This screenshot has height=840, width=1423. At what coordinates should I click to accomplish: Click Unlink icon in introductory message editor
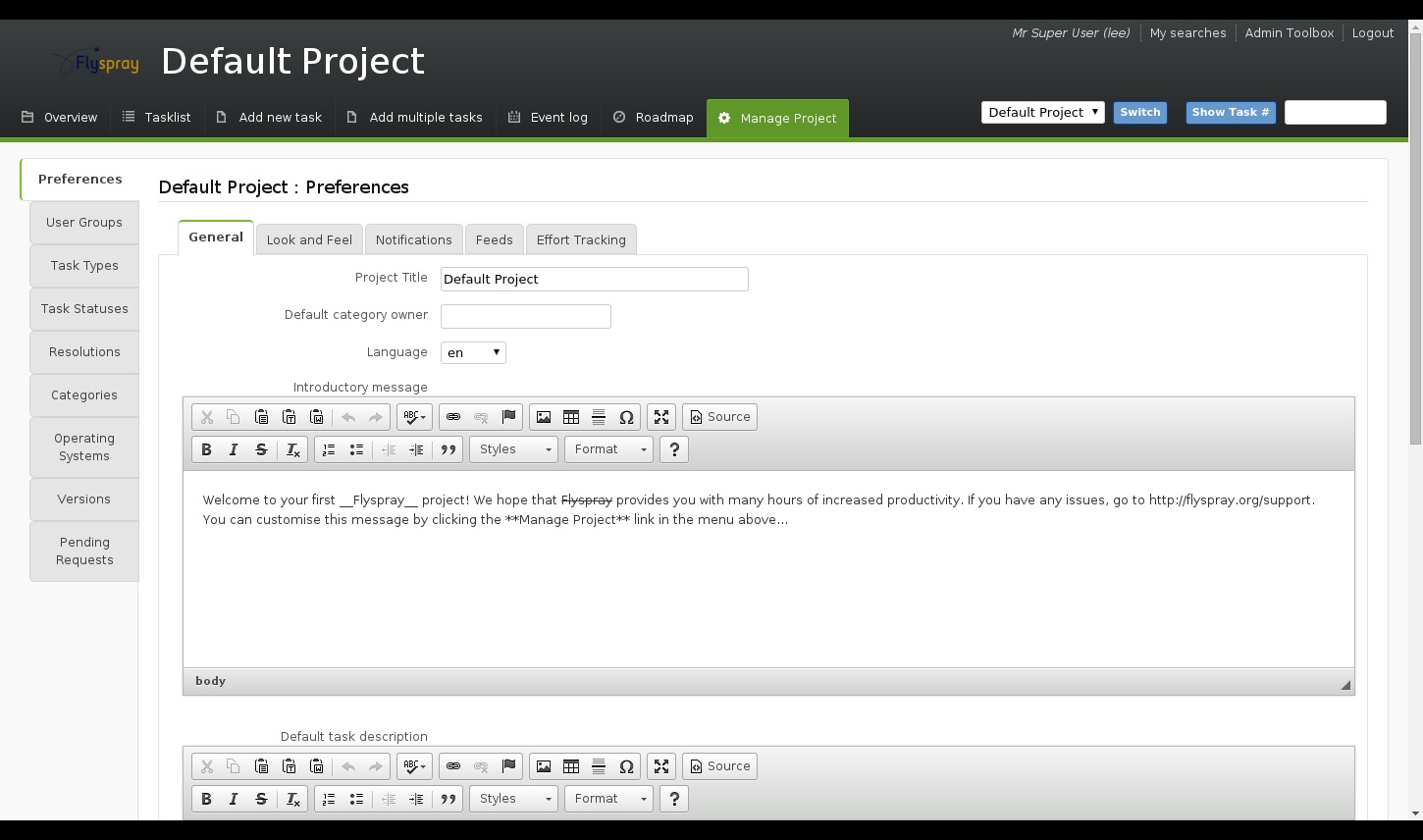point(481,417)
